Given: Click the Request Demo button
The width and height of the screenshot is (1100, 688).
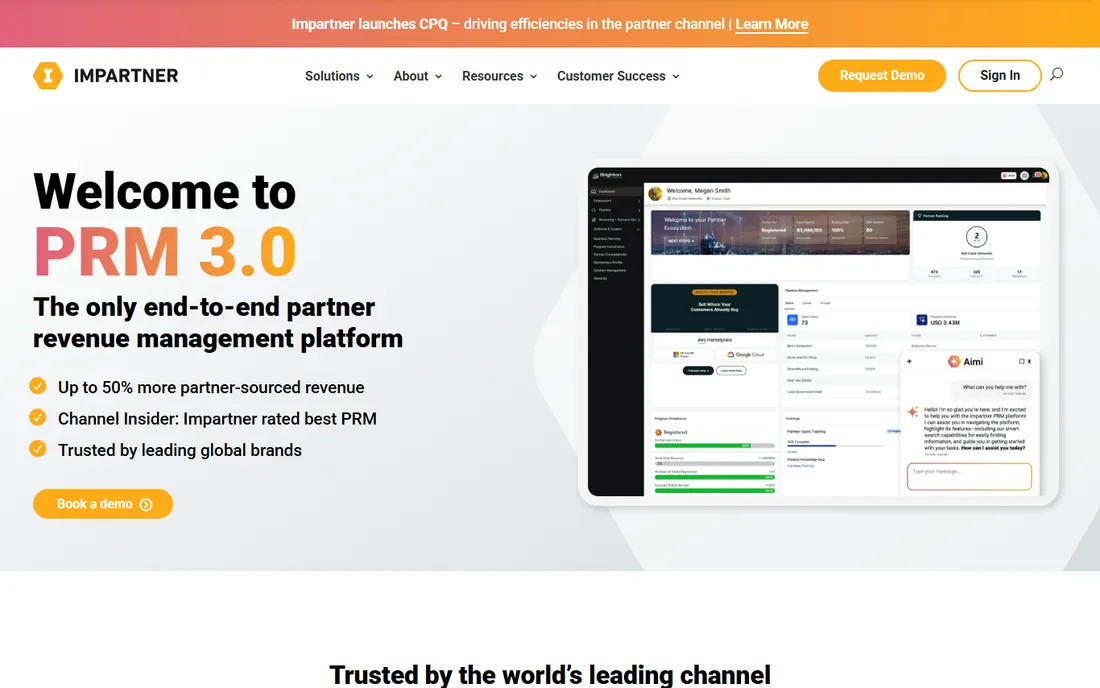Looking at the screenshot, I should 882,76.
